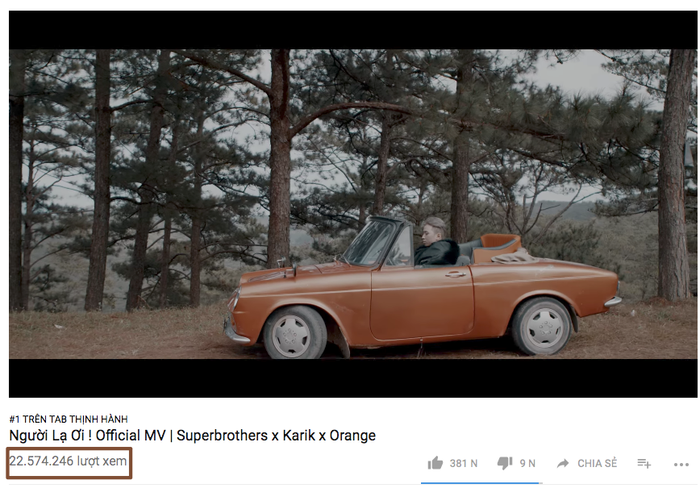Click the man sitting in the car

click(x=436, y=242)
